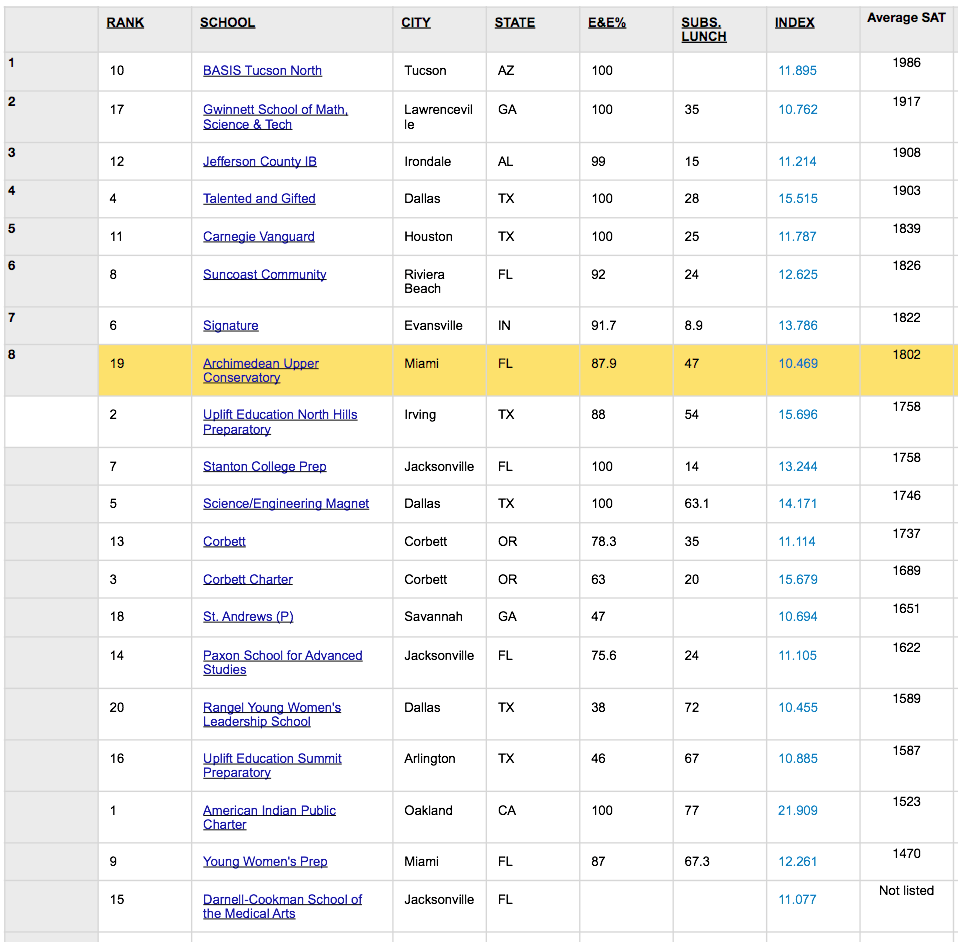Sort by the CITY column header
Viewport: 958px width, 942px height.
(x=415, y=23)
